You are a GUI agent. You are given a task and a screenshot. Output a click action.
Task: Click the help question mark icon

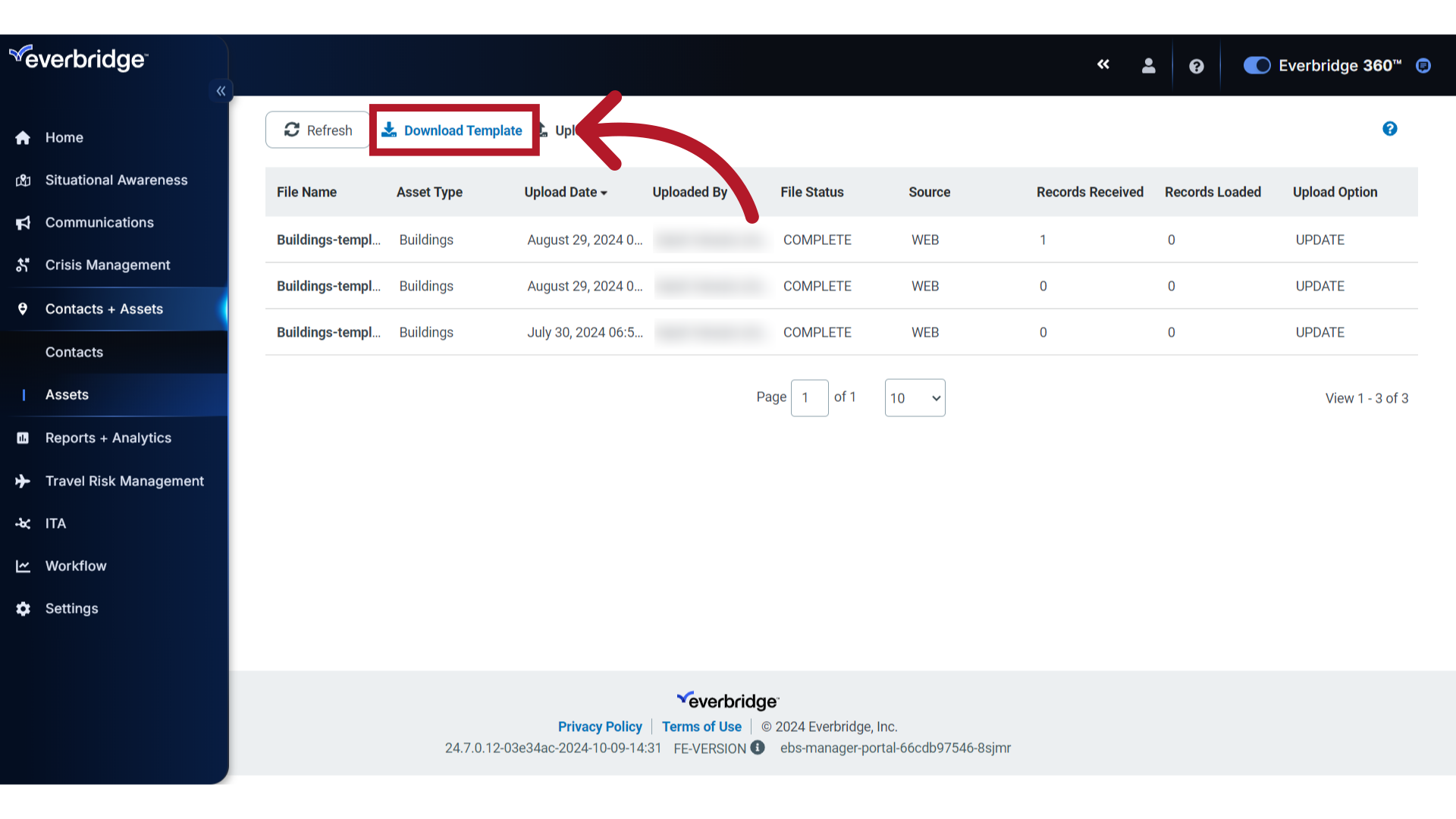tap(1197, 65)
